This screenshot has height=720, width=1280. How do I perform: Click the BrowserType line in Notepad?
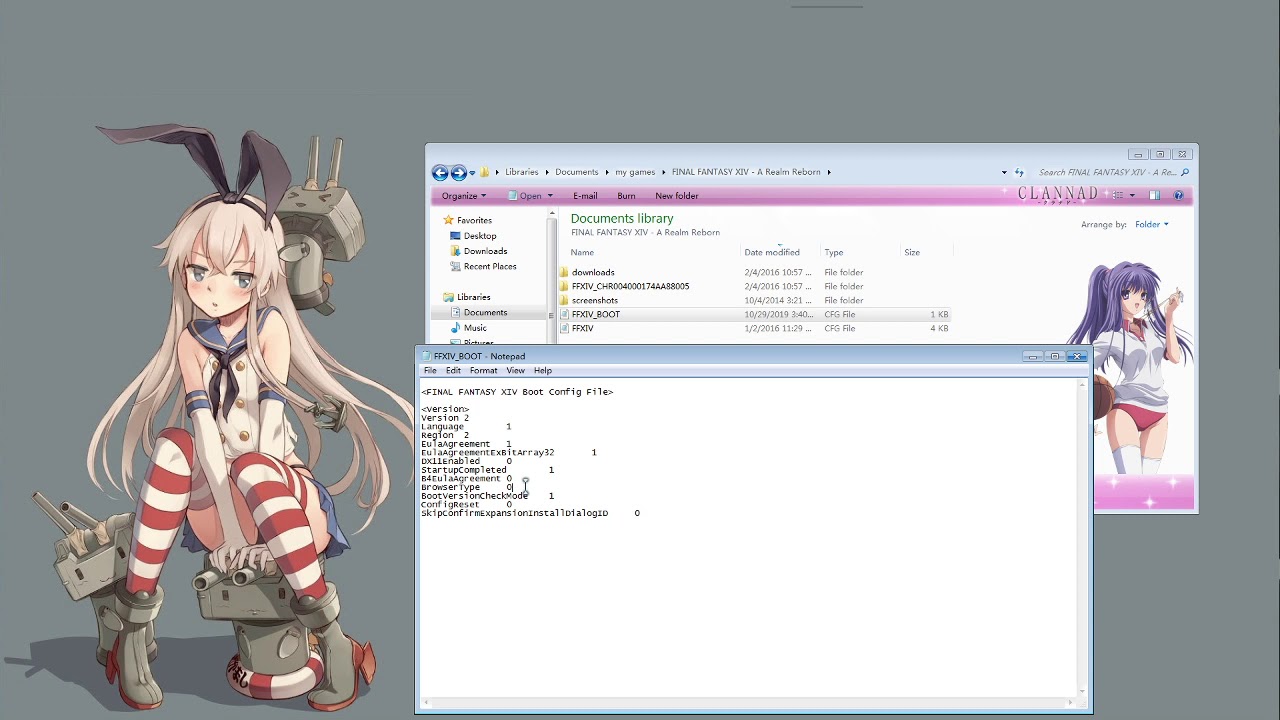(x=467, y=487)
